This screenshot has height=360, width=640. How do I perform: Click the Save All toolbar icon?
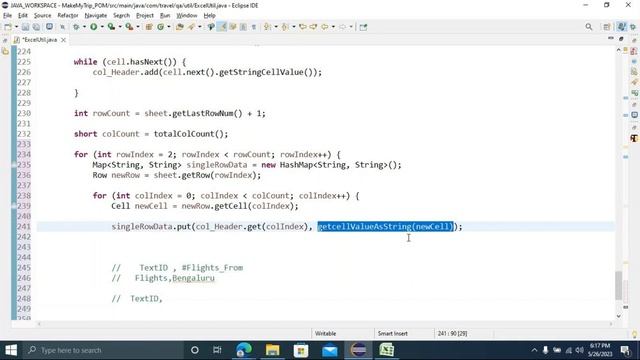coord(36,27)
